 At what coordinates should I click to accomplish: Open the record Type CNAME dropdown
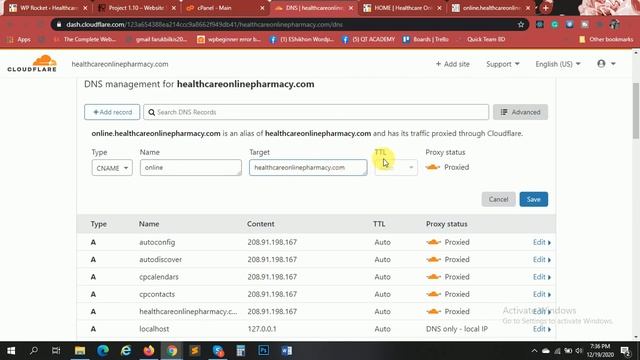[x=112, y=168]
